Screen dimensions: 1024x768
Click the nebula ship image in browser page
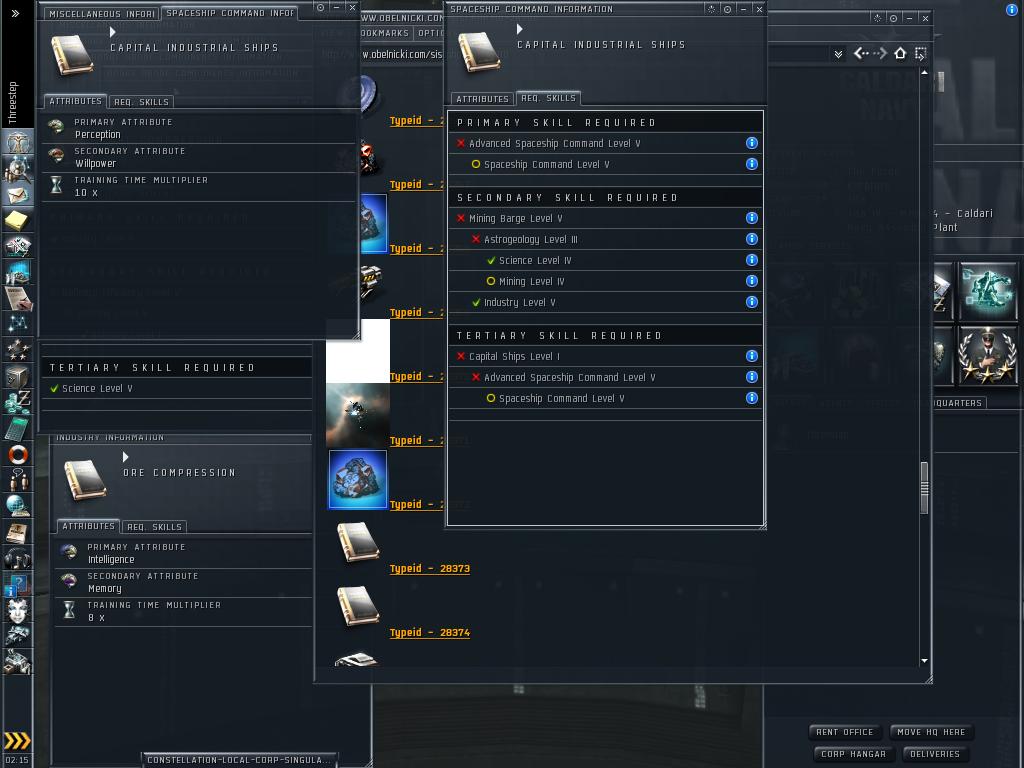click(x=358, y=415)
